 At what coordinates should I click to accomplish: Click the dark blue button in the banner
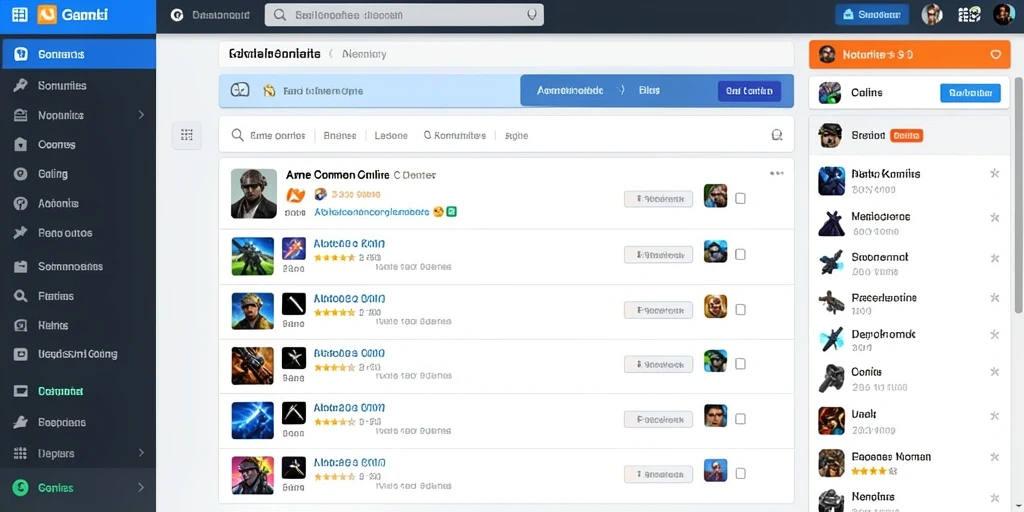click(x=749, y=91)
